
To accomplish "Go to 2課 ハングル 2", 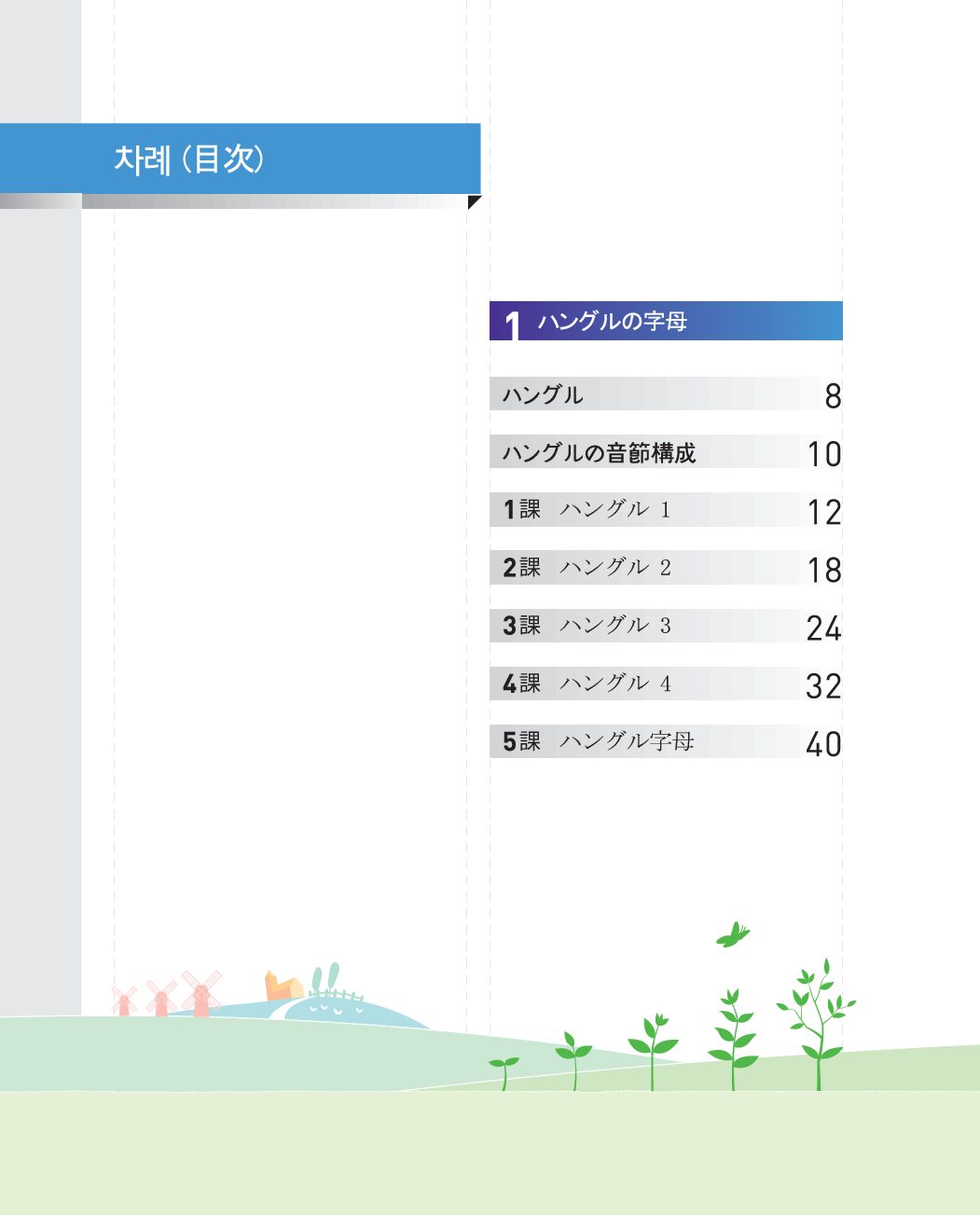I will [587, 568].
